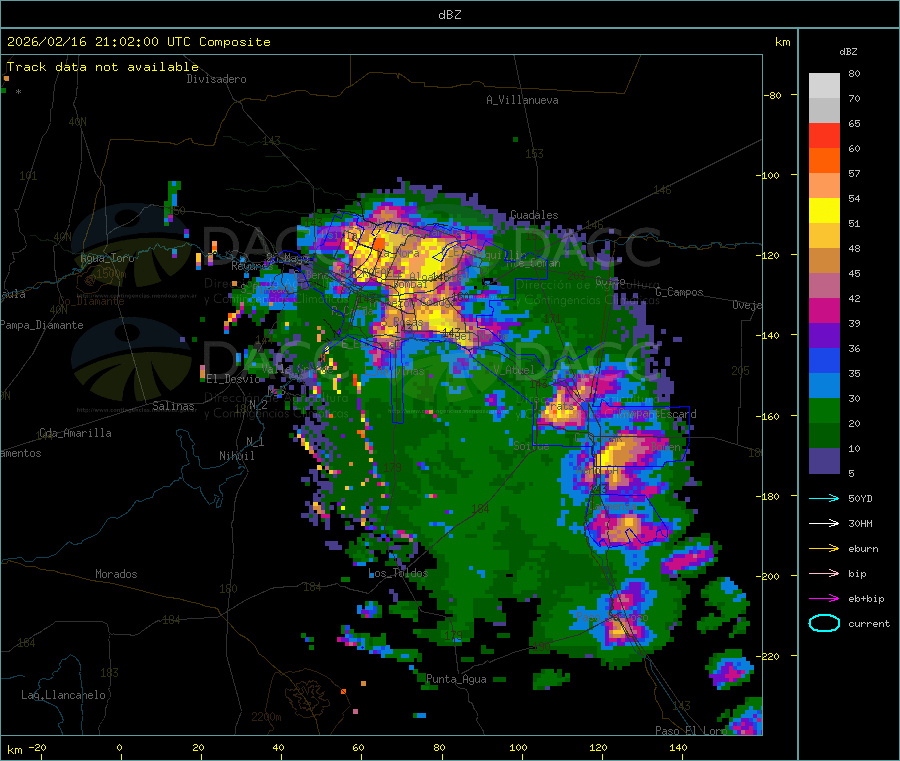Click the '60' tick on horizontal axis
The height and width of the screenshot is (761, 900).
click(358, 747)
